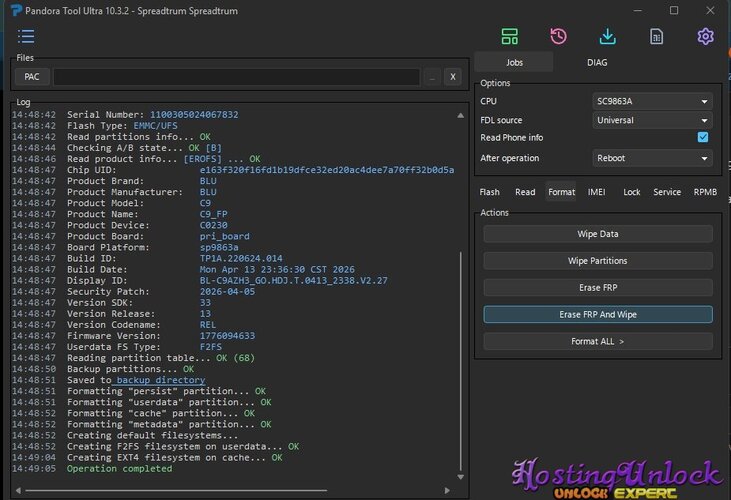This screenshot has height=500, width=731.
Task: Select the Format tab
Action: [x=561, y=192]
